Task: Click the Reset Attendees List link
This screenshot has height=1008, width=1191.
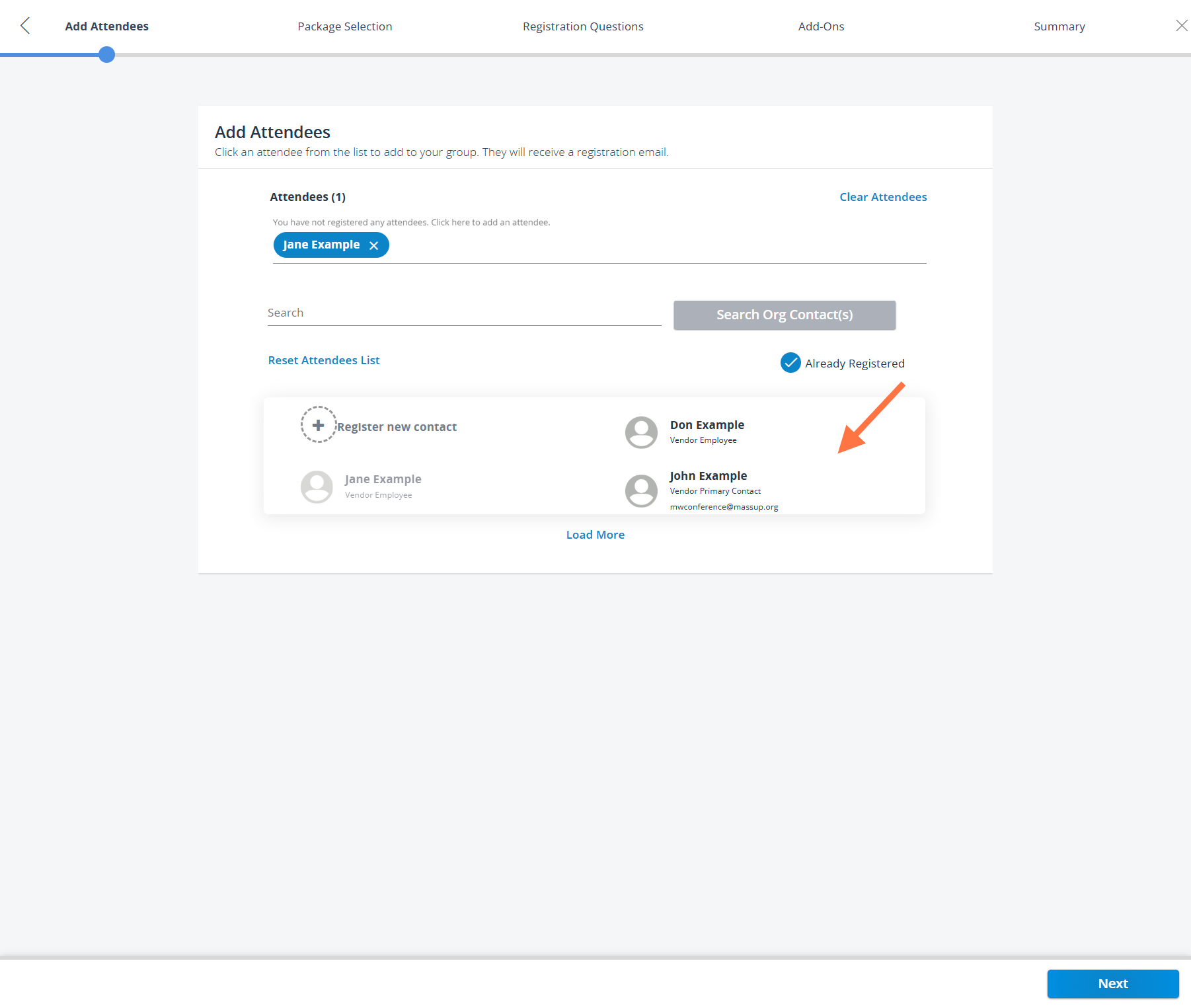Action: click(x=324, y=360)
